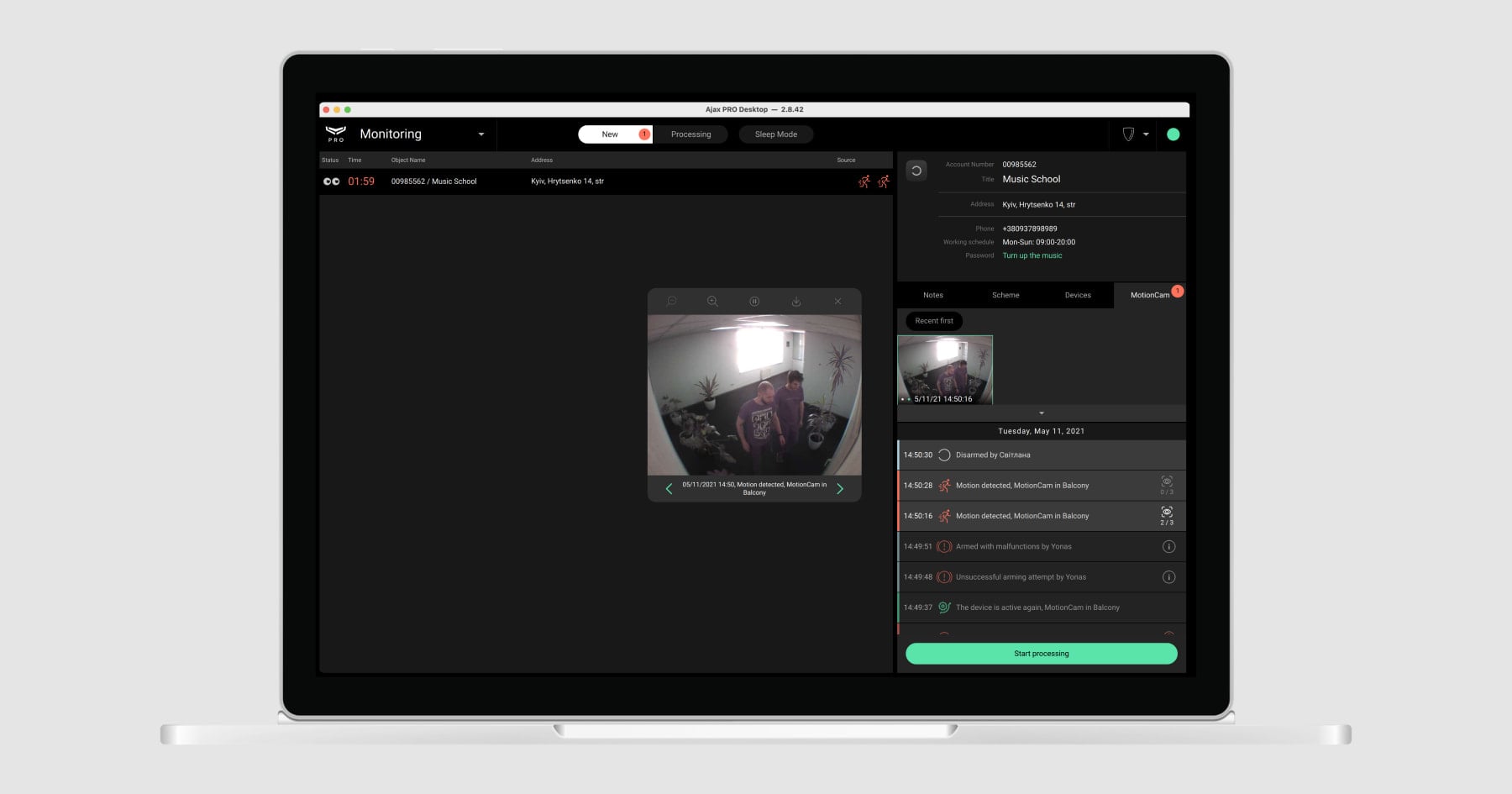Open the Processing tab
Image resolution: width=1512 pixels, height=794 pixels.
coord(690,134)
